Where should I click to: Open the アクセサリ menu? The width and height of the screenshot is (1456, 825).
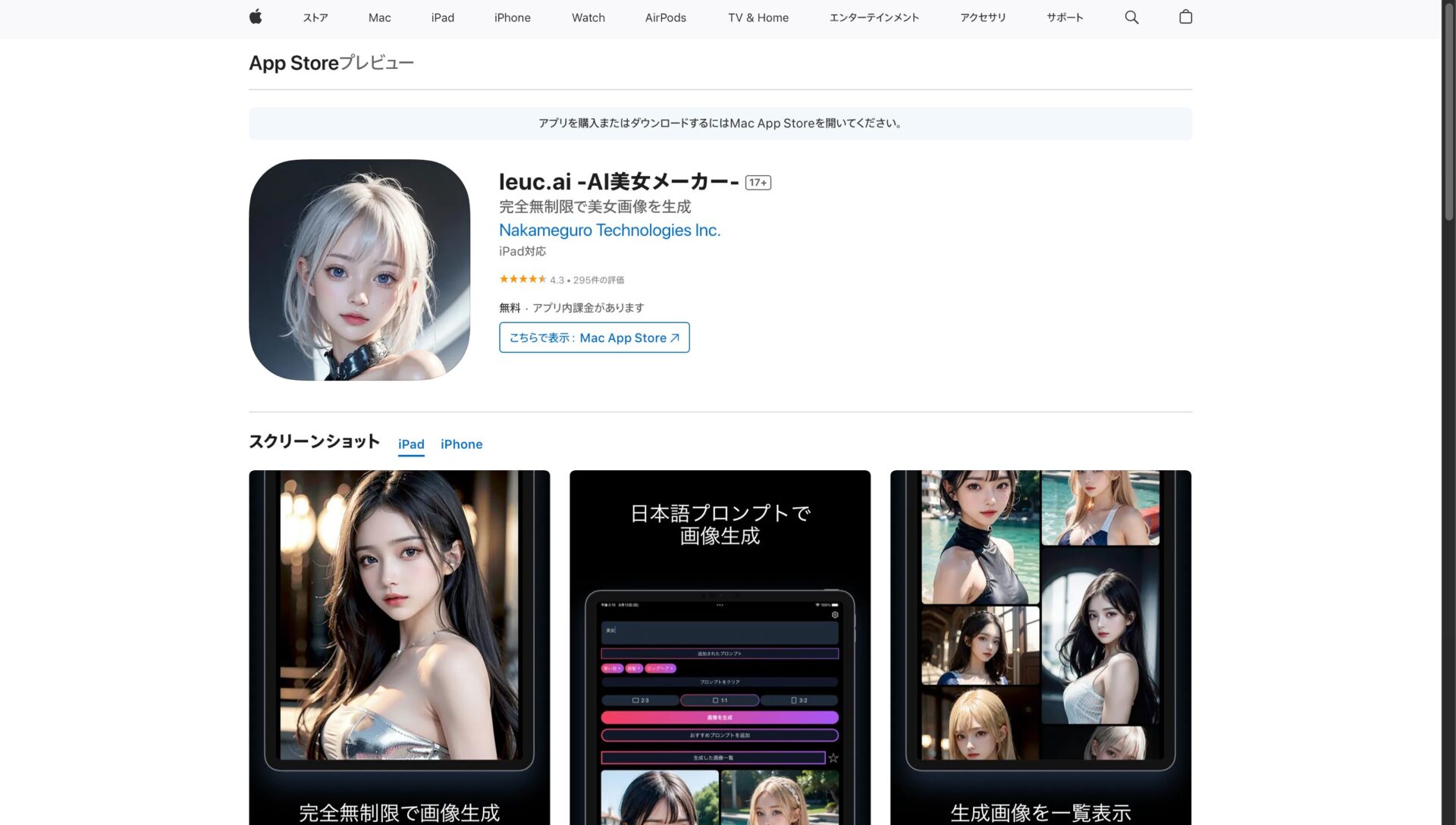coord(983,17)
